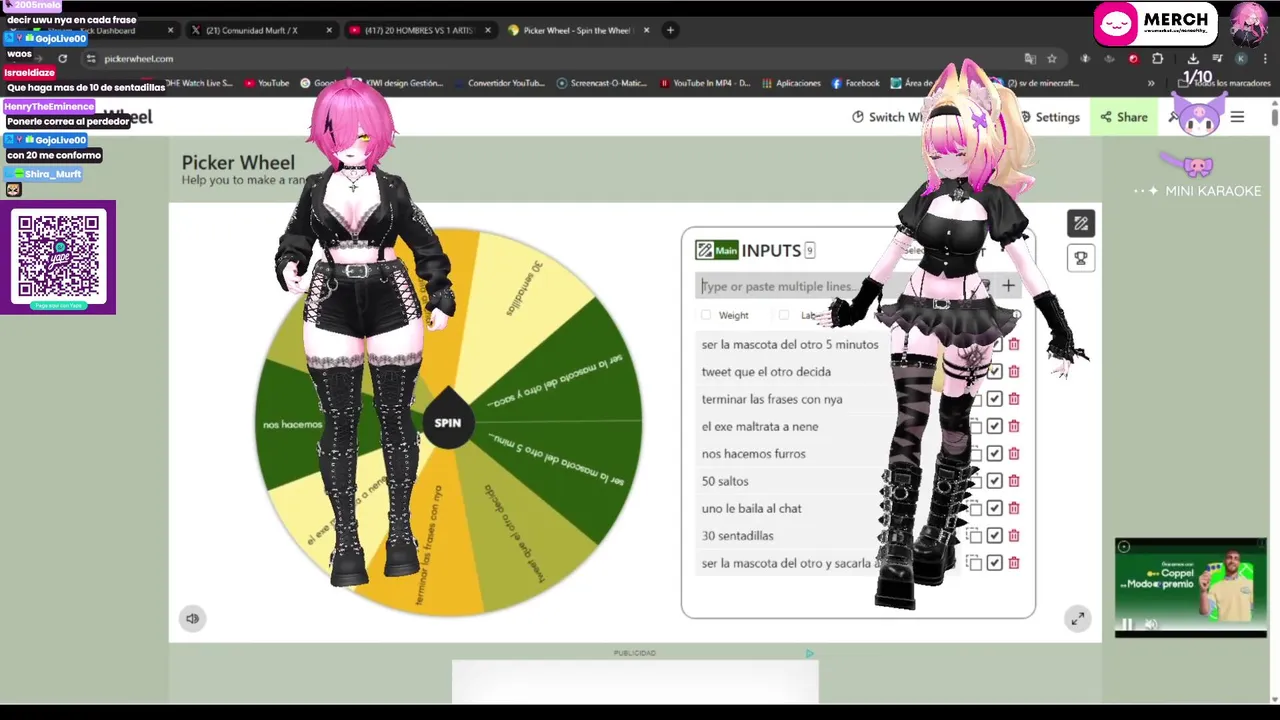1280x720 pixels.
Task: Open the inputs edit view icon
Action: click(1081, 223)
